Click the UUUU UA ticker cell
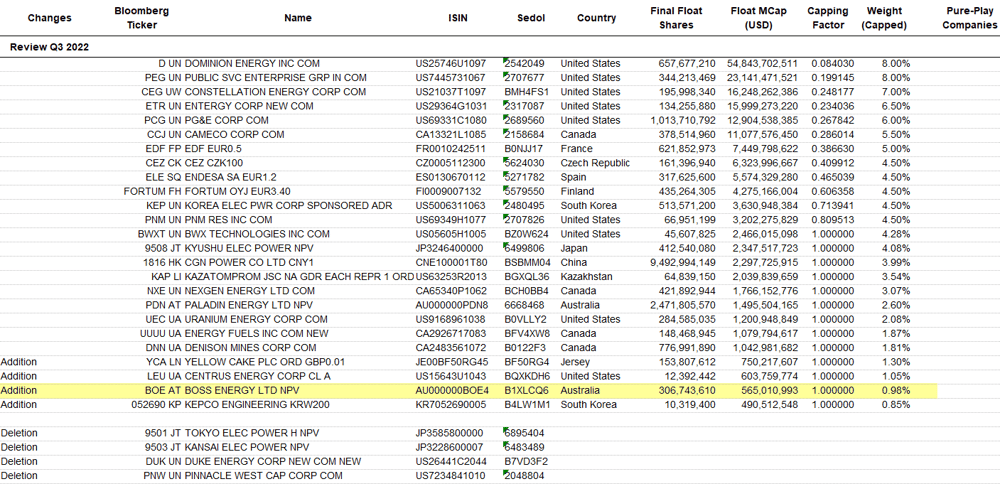 (161, 334)
